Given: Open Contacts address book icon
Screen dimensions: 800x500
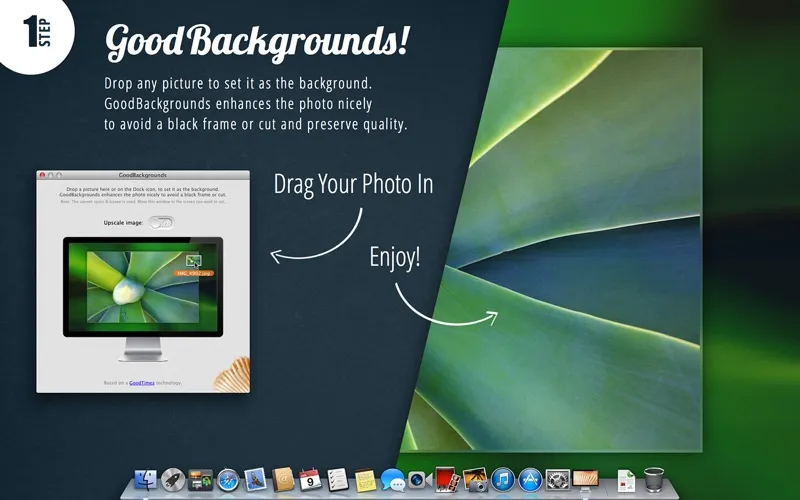Looking at the screenshot, I should 283,480.
